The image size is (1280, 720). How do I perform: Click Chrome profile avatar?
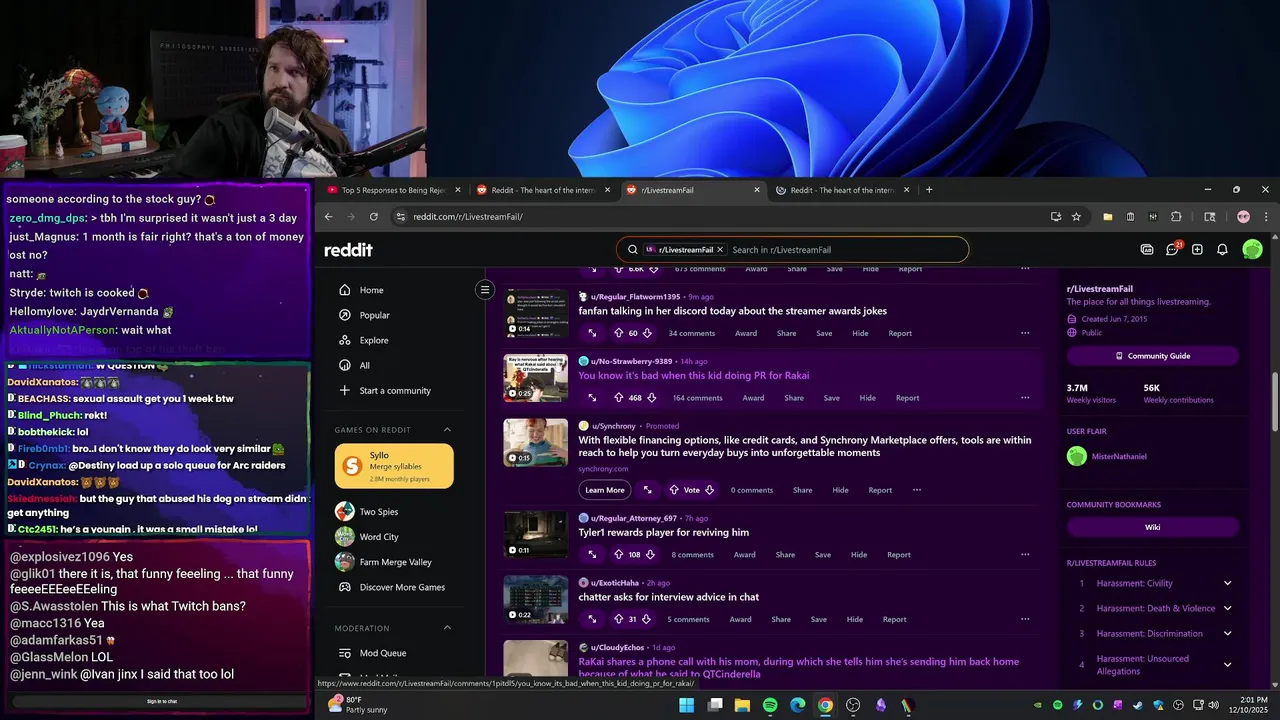pos(1243,216)
